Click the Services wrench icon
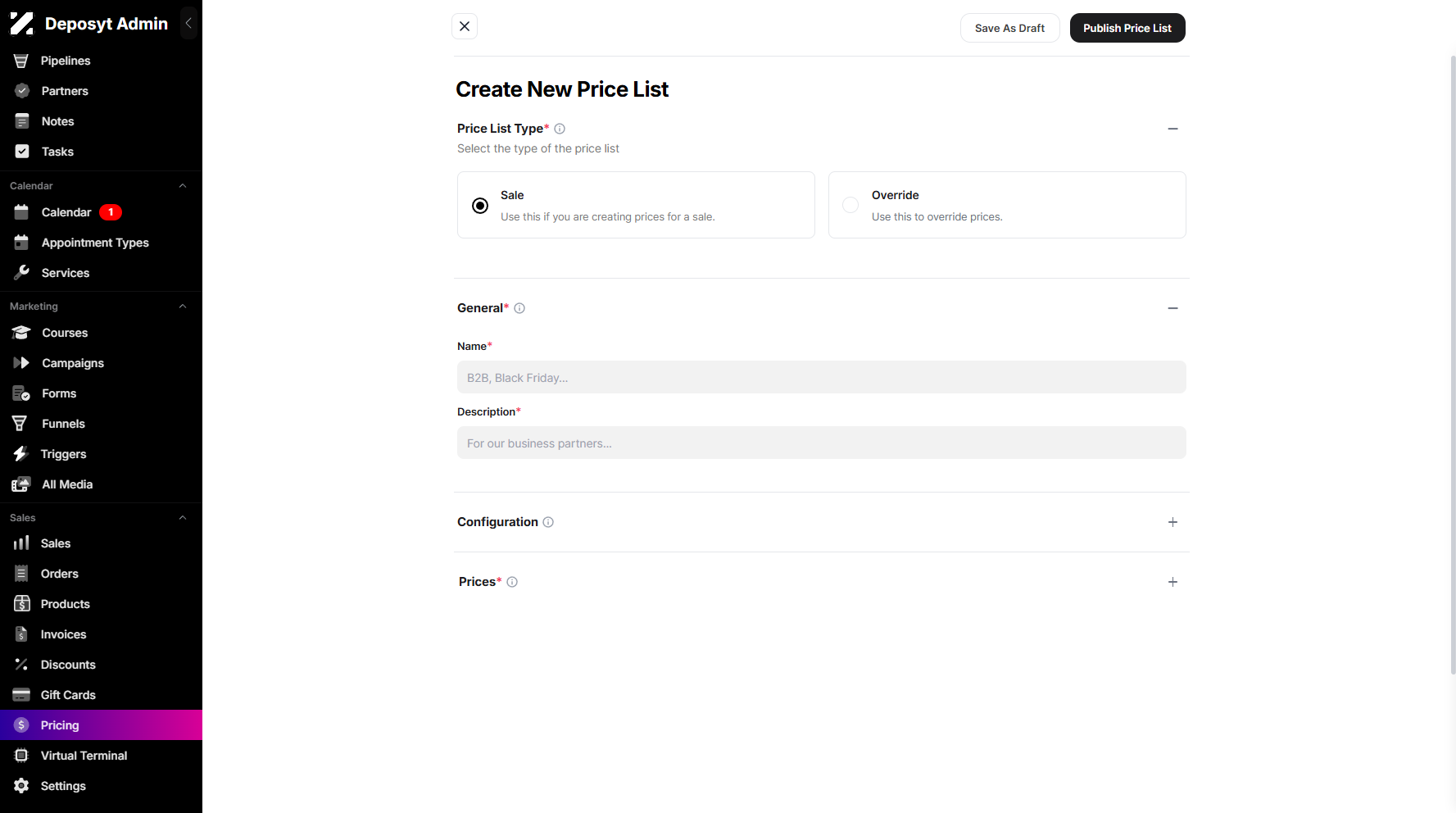Viewport: 1456px width, 813px height. [22, 272]
